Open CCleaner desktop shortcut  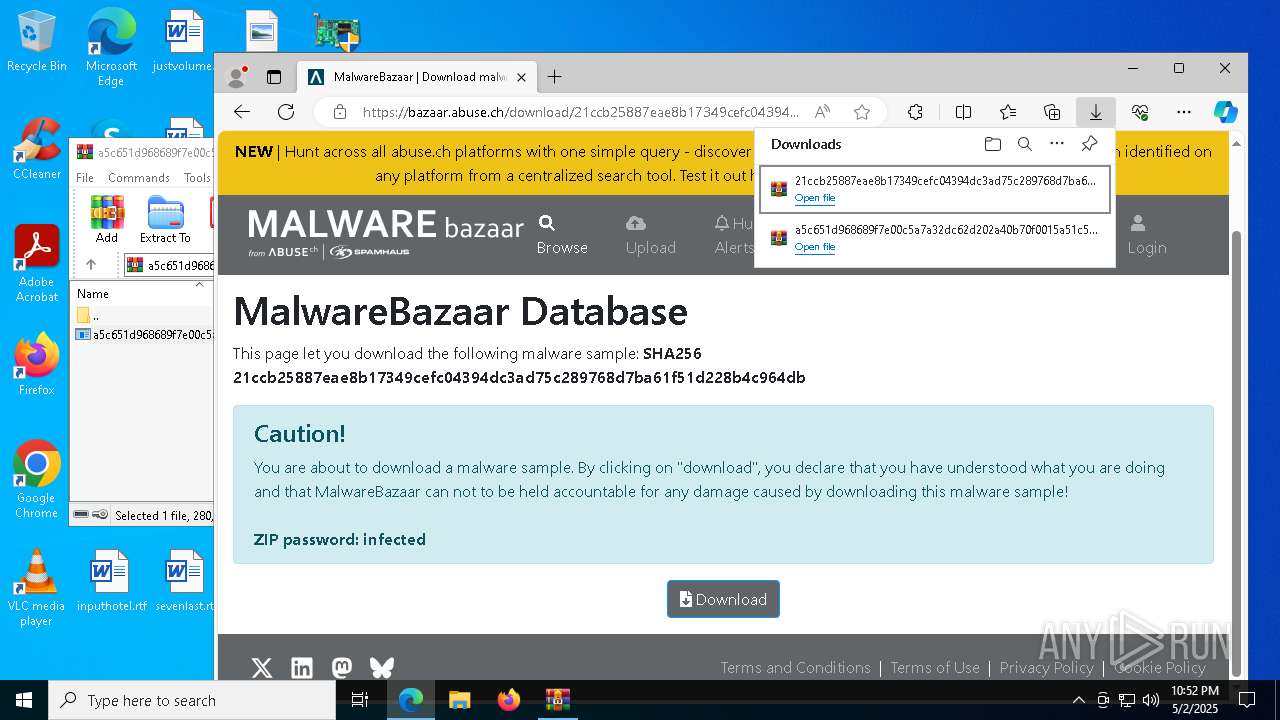37,148
